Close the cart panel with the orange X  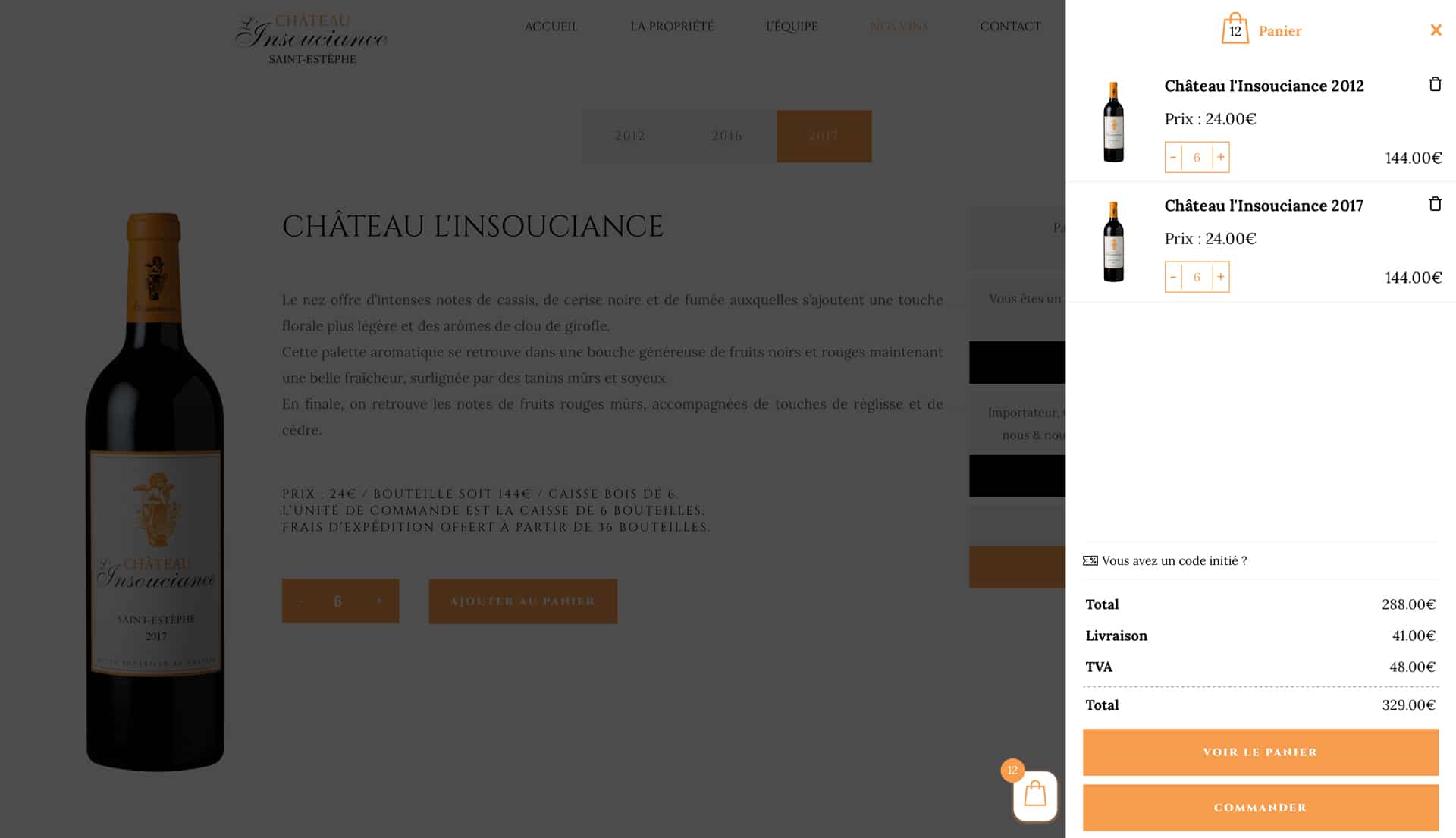point(1436,30)
